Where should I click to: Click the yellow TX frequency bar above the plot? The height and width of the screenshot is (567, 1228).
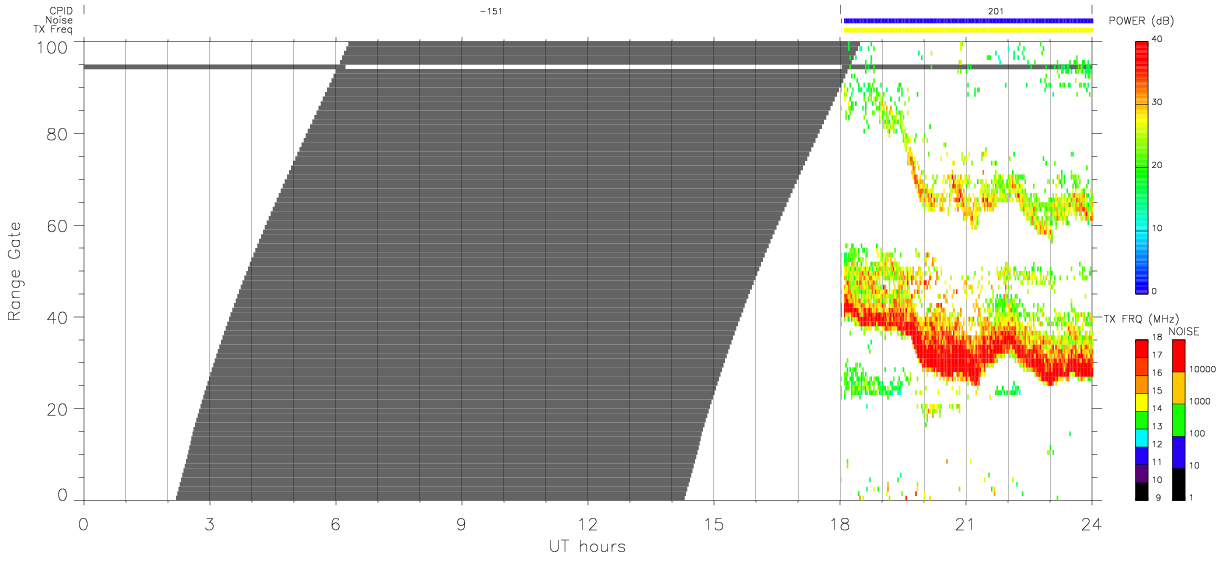967,29
